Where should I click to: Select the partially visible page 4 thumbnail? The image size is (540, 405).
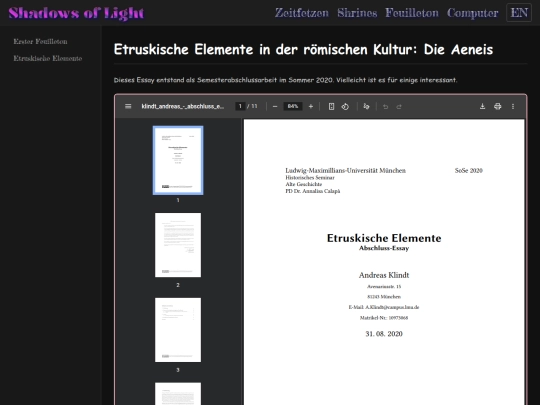(x=178, y=394)
